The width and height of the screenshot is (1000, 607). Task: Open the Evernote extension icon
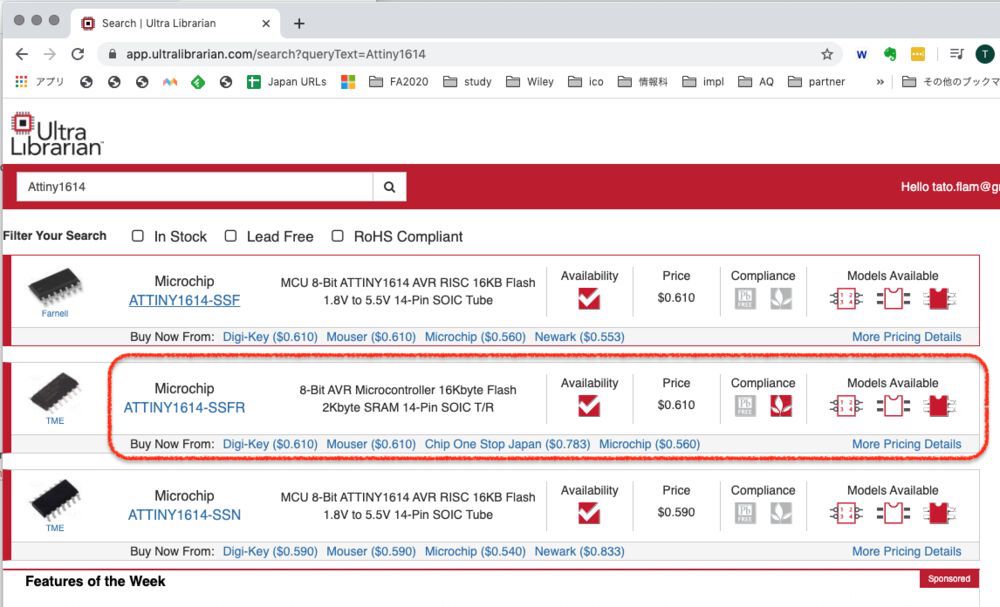[890, 54]
